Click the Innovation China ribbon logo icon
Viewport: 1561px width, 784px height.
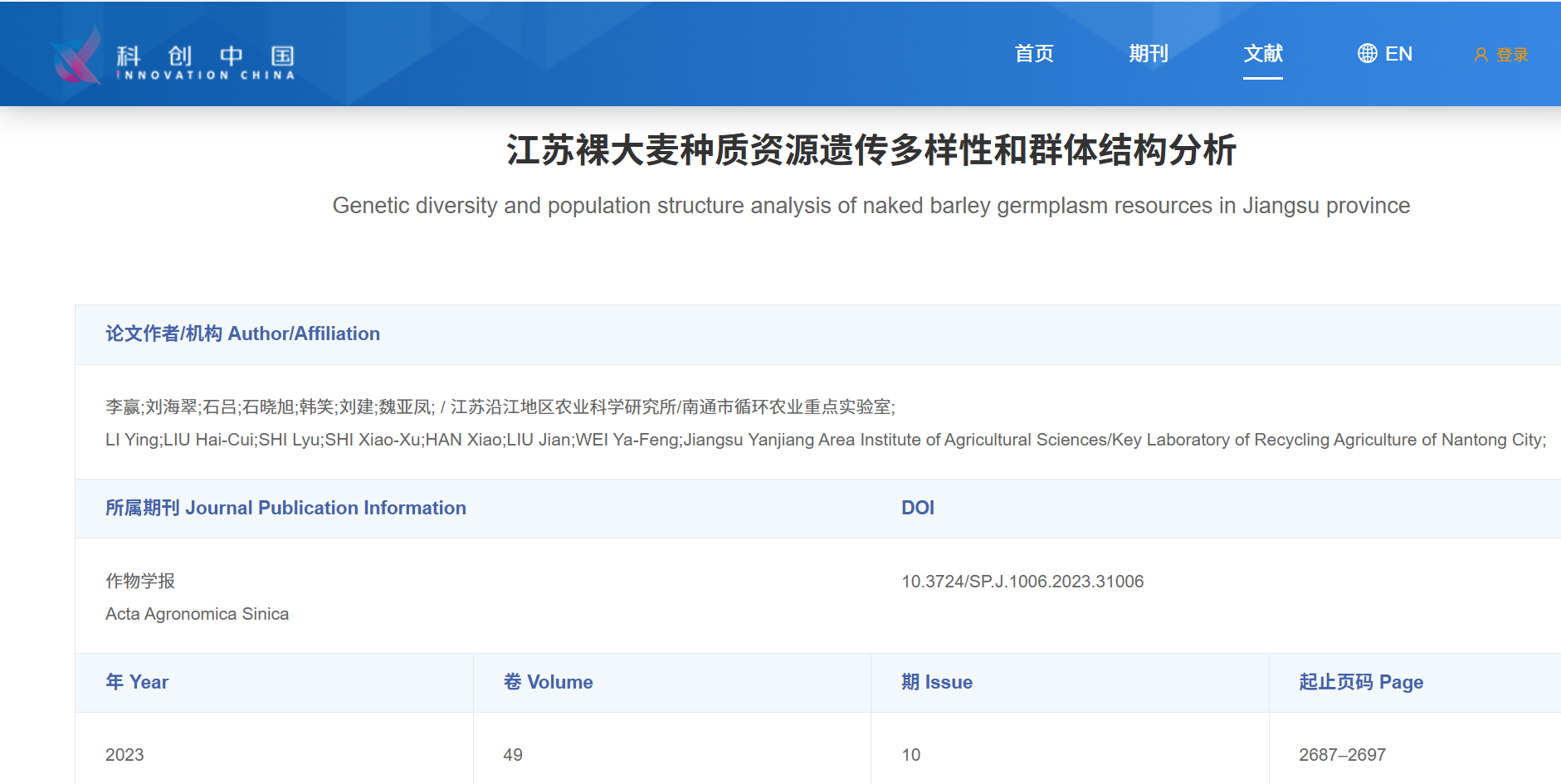tap(76, 56)
